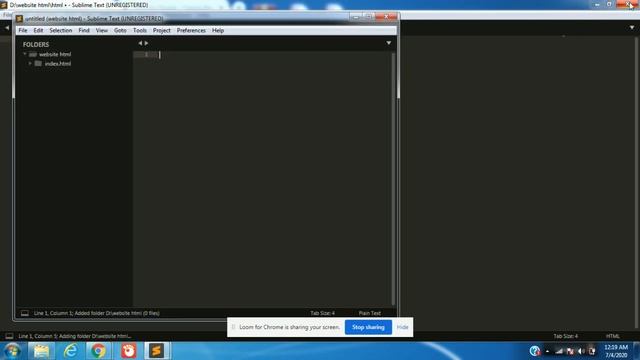This screenshot has width=640, height=360.
Task: Click the front window vertical scrollbar
Action: pyautogui.click(x=393, y=179)
